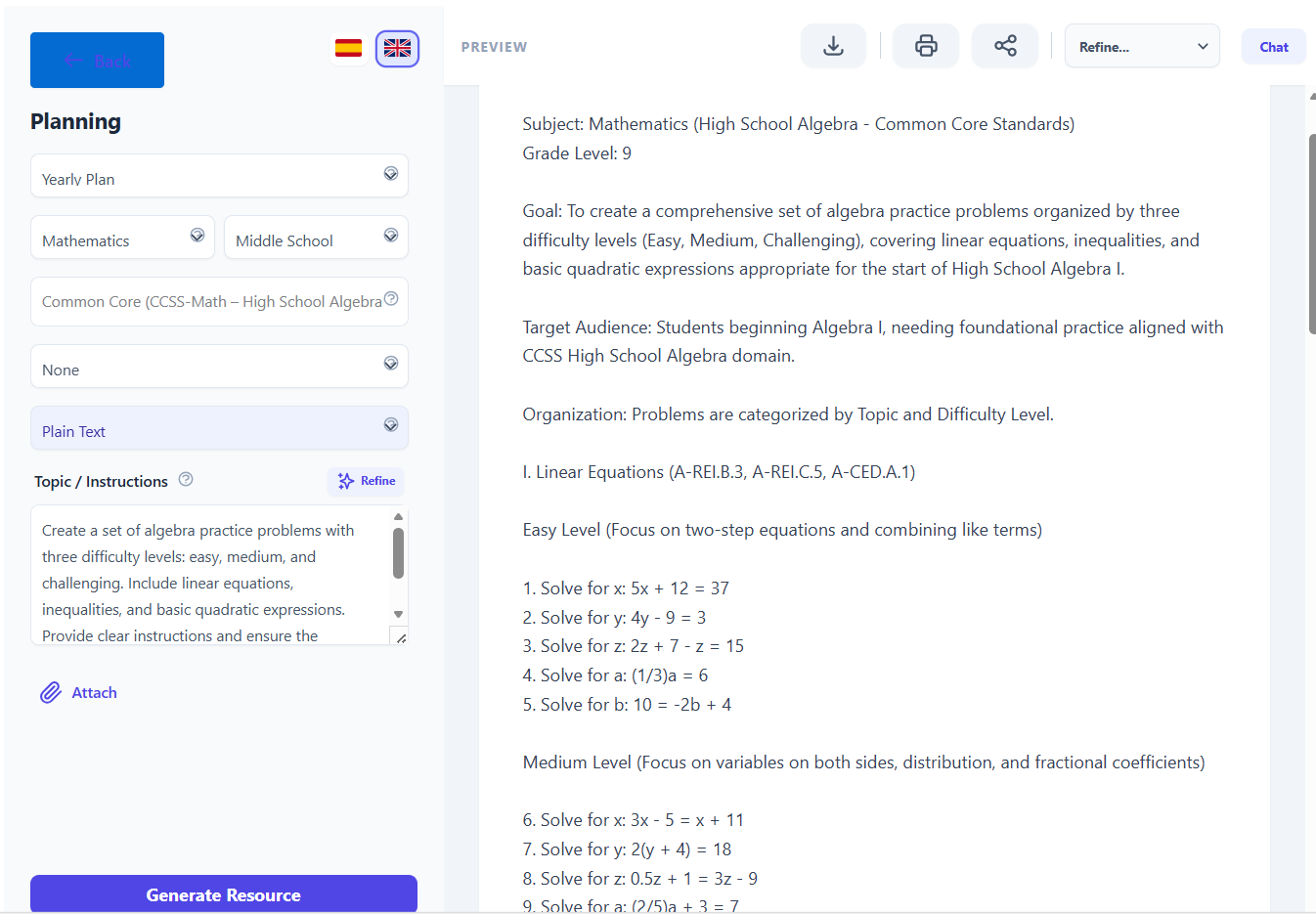Viewport: 1316px width, 914px height.
Task: Share the resource via share icon
Action: point(1005,46)
